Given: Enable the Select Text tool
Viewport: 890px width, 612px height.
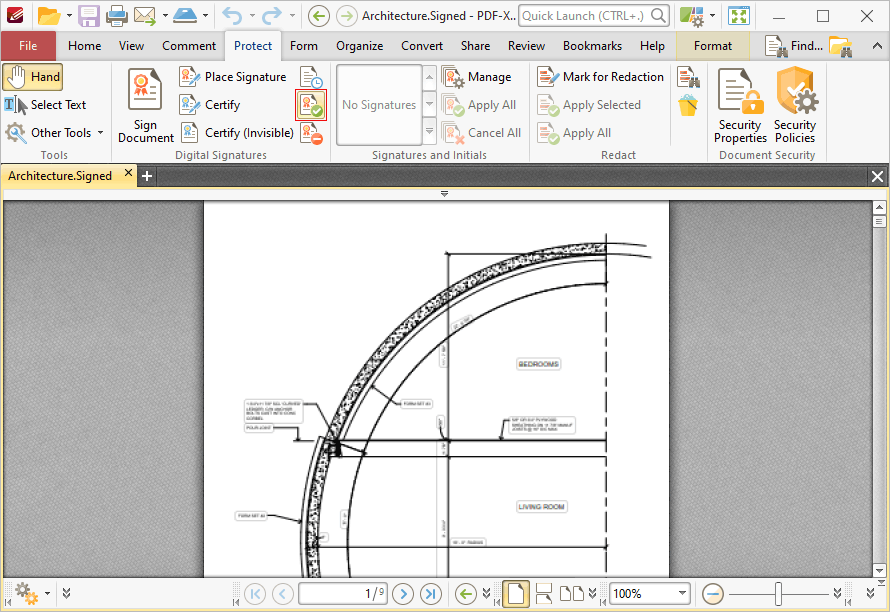Looking at the screenshot, I should (46, 105).
